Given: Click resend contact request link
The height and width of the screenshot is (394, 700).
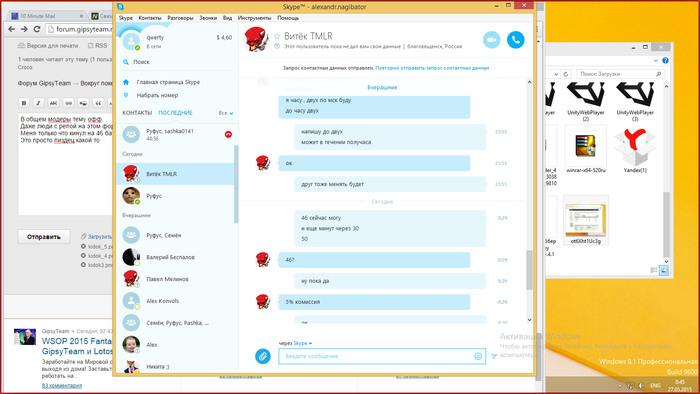Looking at the screenshot, I should (x=432, y=68).
